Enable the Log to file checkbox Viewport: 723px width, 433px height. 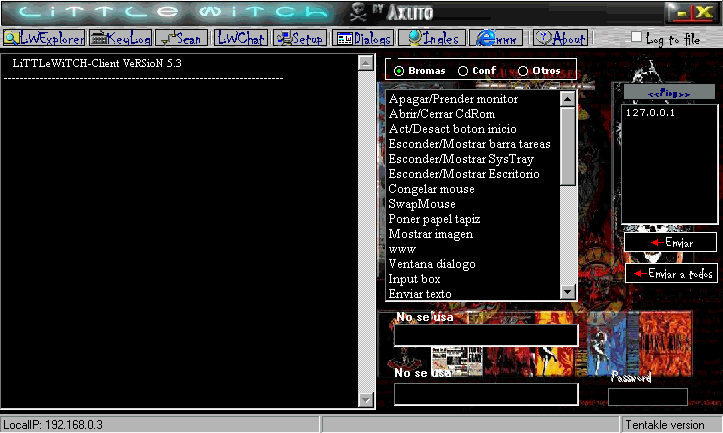[x=637, y=38]
